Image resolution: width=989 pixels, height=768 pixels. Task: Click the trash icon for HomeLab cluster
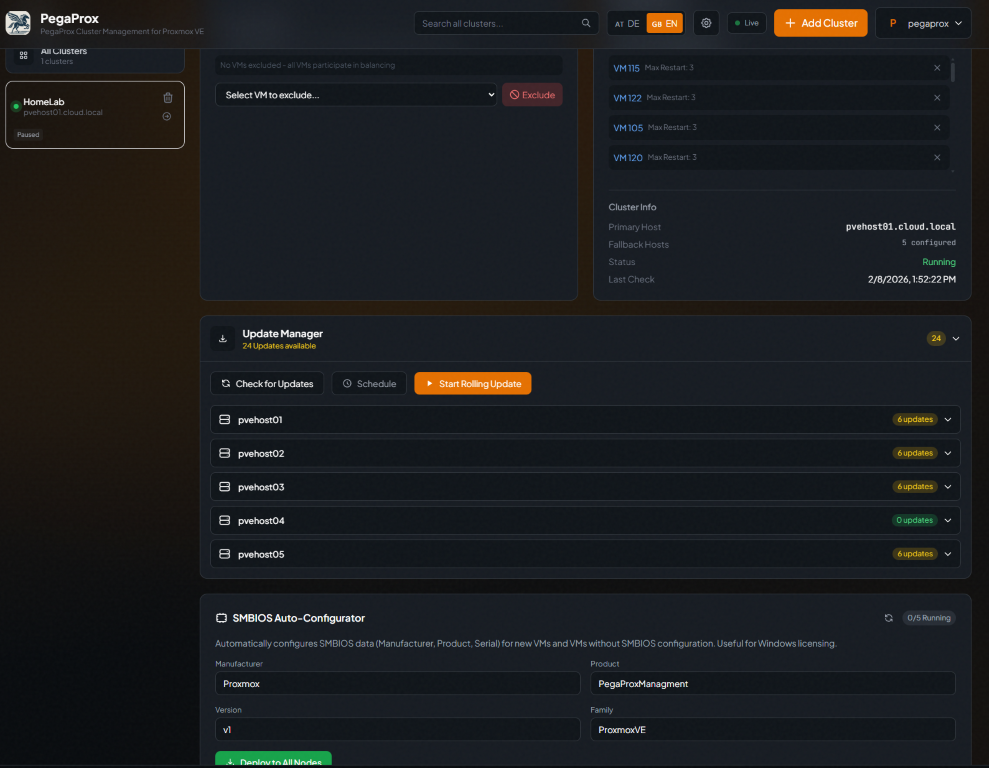pyautogui.click(x=167, y=98)
